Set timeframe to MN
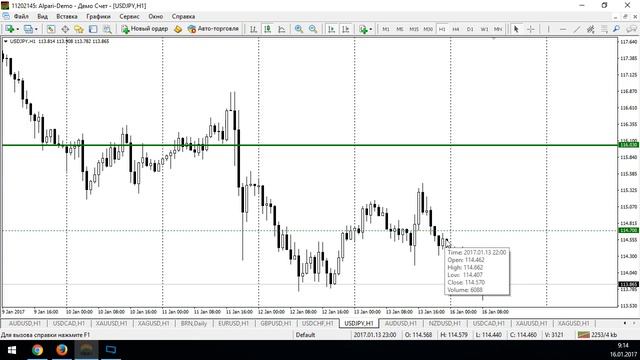 point(498,29)
